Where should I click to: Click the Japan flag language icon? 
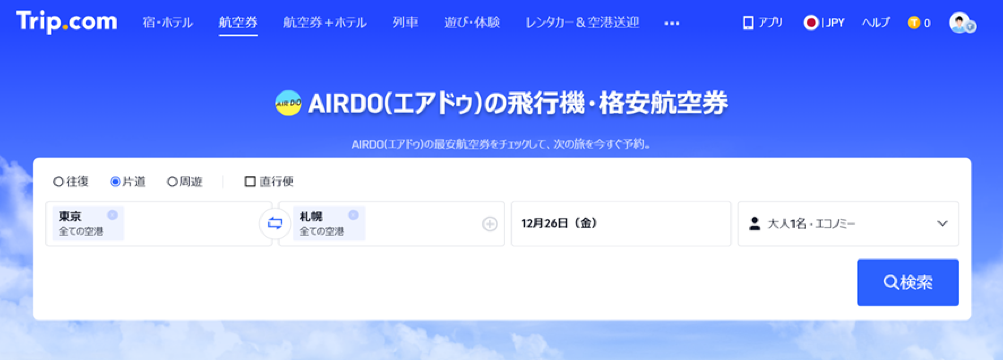pos(810,23)
